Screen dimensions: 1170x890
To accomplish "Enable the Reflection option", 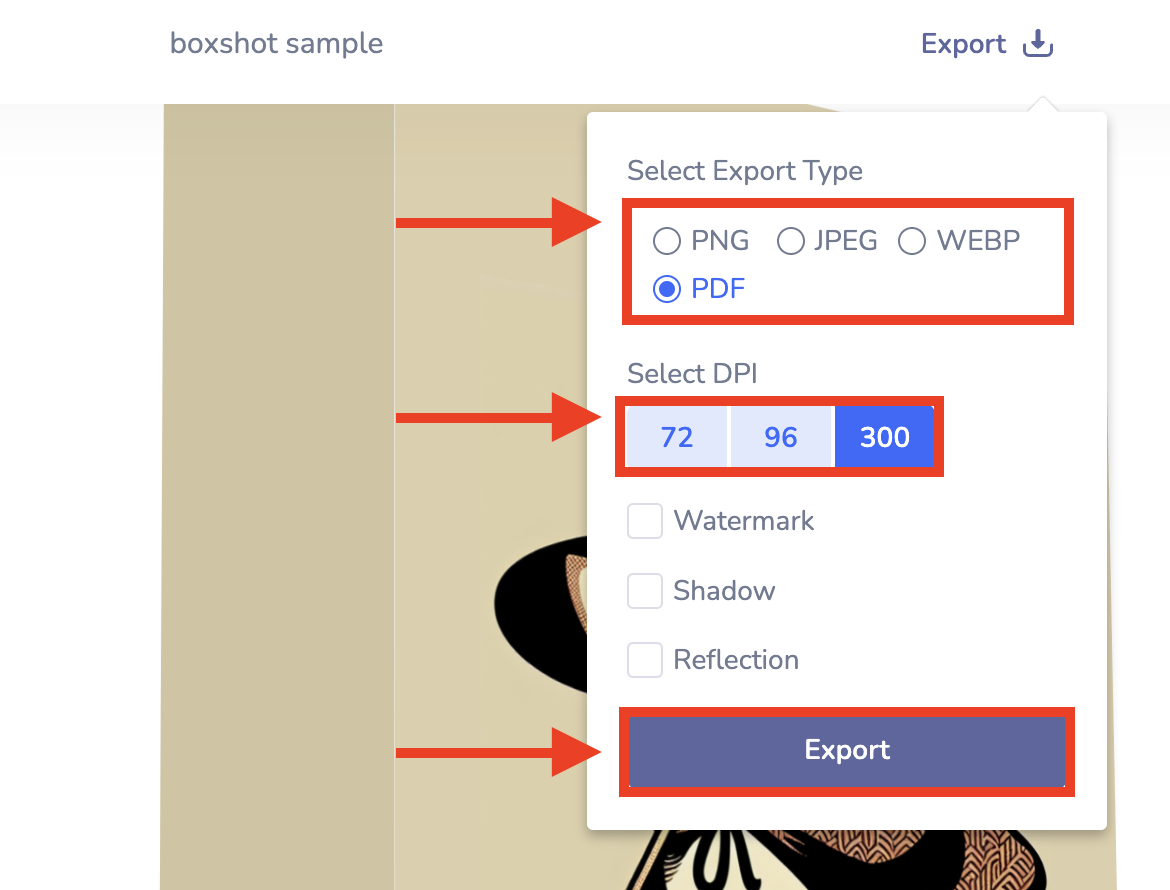I will point(645,659).
